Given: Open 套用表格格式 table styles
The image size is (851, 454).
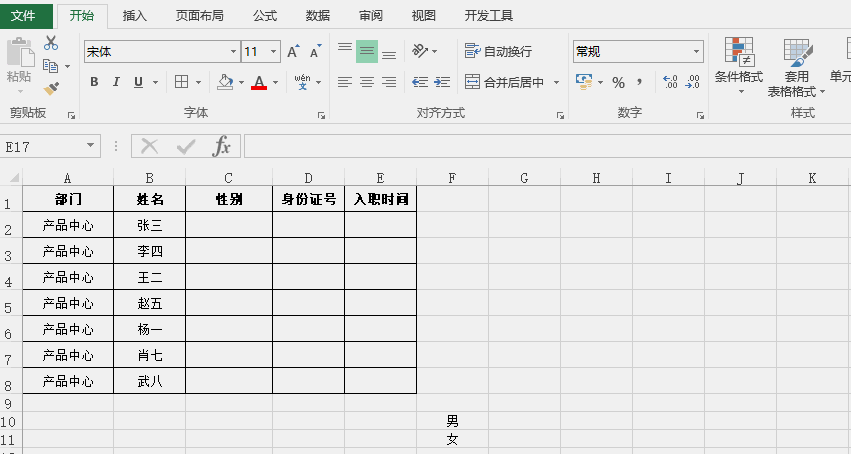Looking at the screenshot, I should [x=796, y=68].
